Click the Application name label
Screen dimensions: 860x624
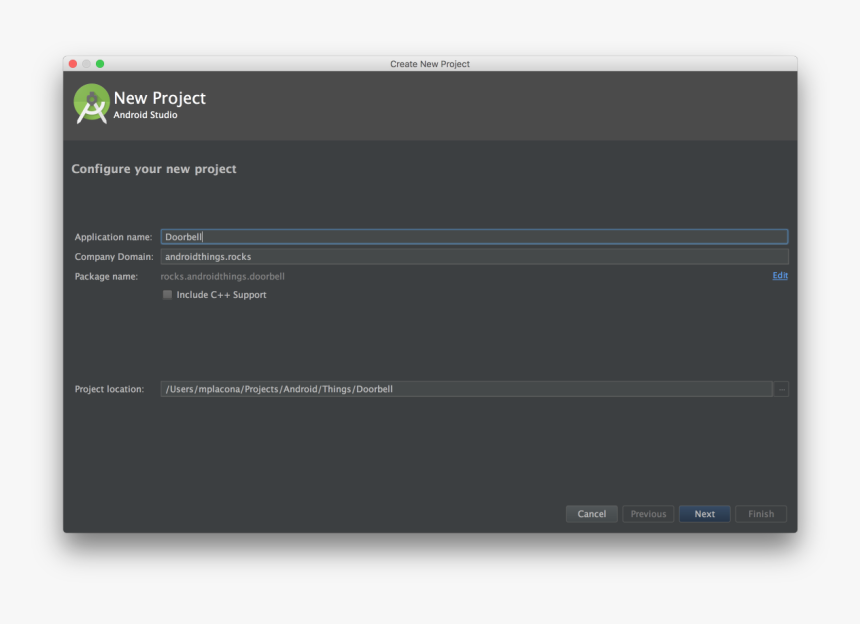coord(113,237)
